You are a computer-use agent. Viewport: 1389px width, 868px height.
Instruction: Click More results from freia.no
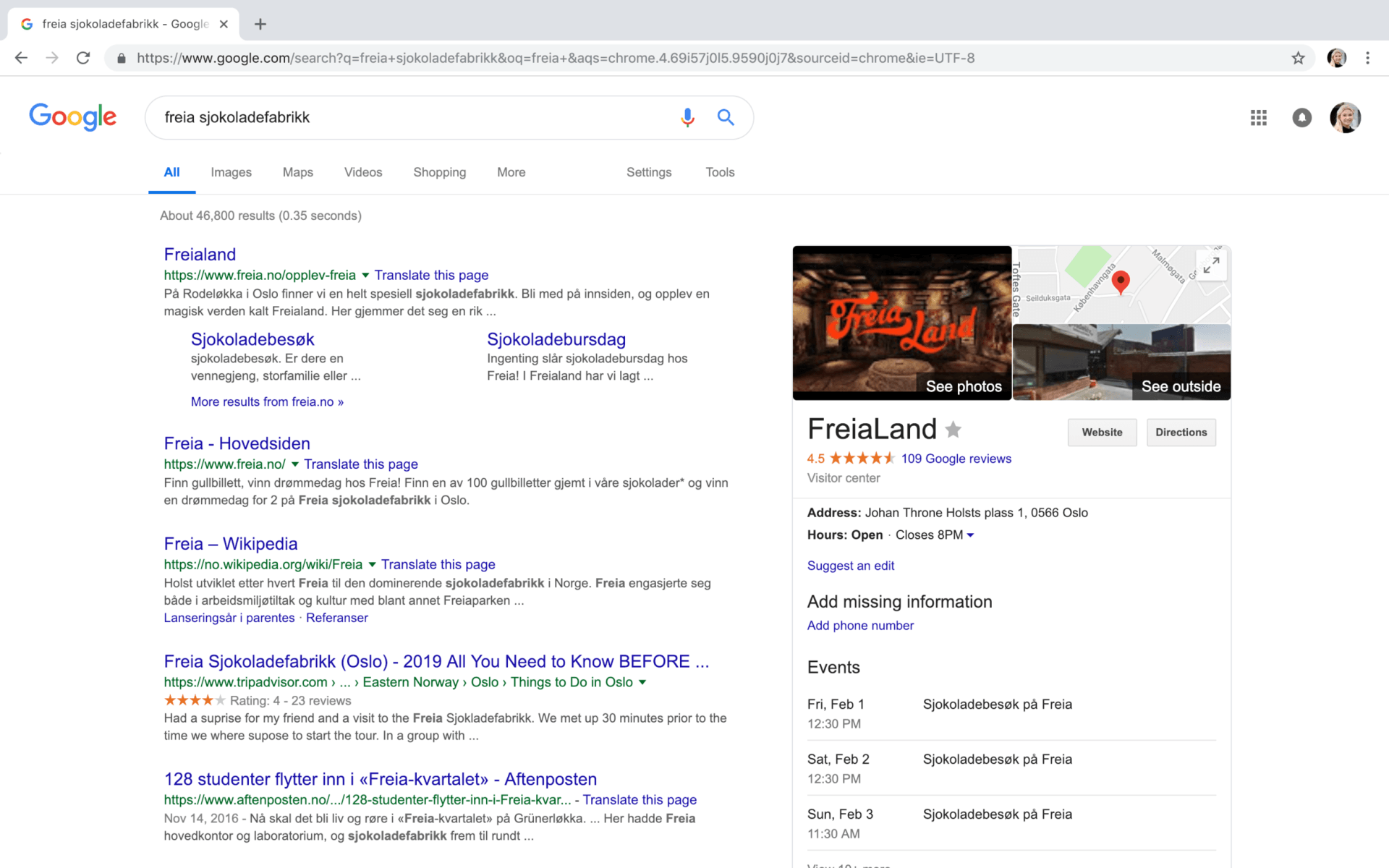tap(267, 401)
